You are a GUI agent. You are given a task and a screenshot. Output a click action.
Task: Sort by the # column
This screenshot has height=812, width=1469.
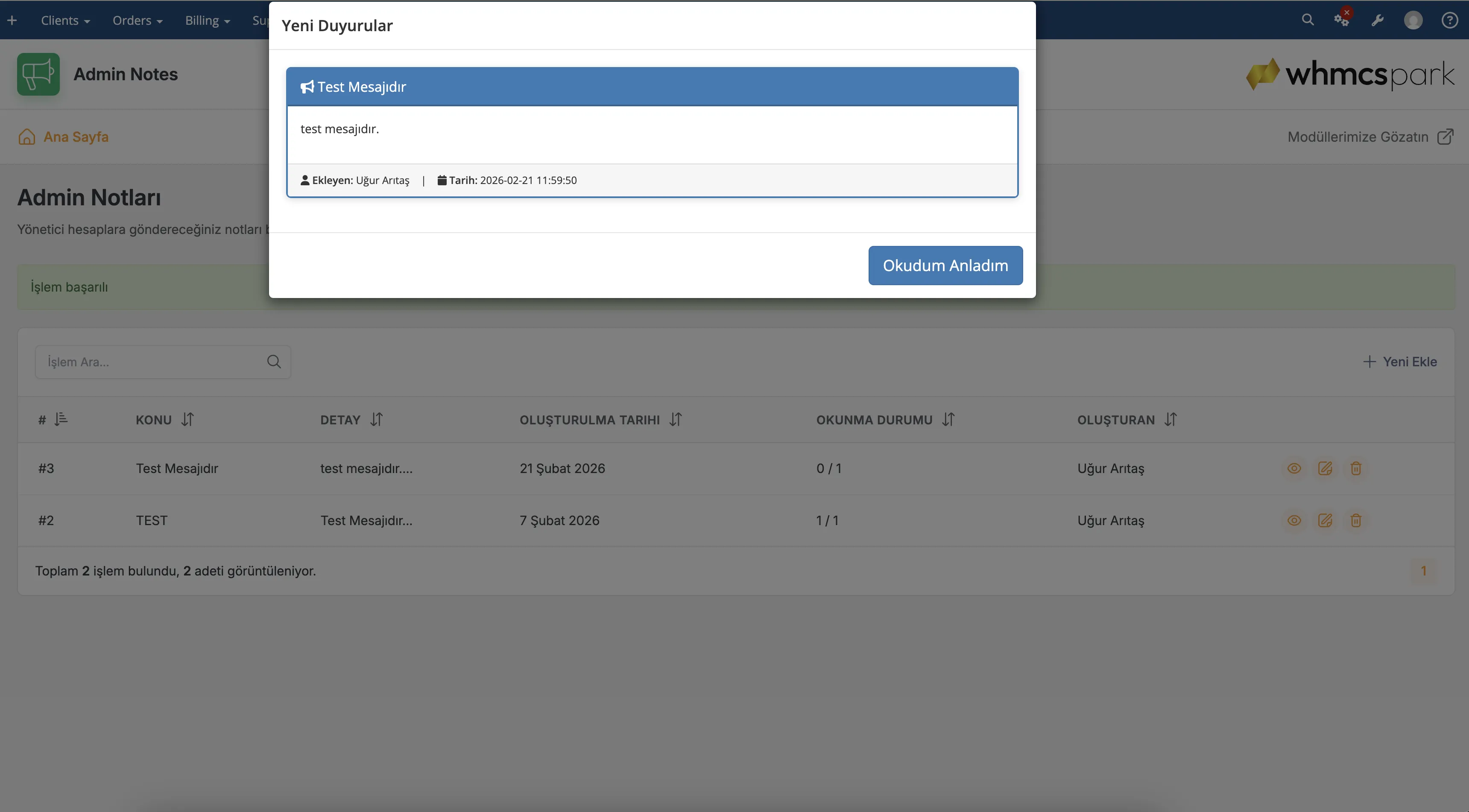point(53,420)
